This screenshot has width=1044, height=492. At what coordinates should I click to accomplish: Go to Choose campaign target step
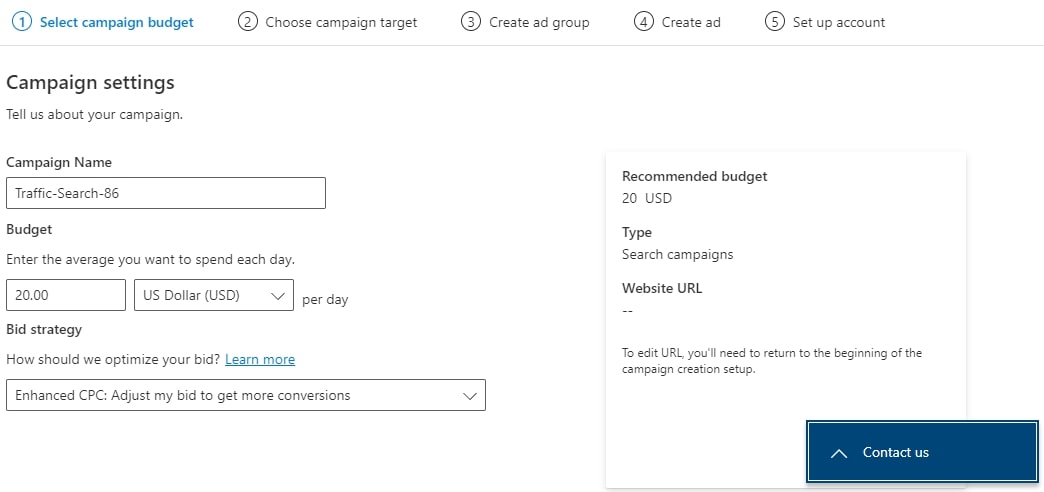(341, 22)
